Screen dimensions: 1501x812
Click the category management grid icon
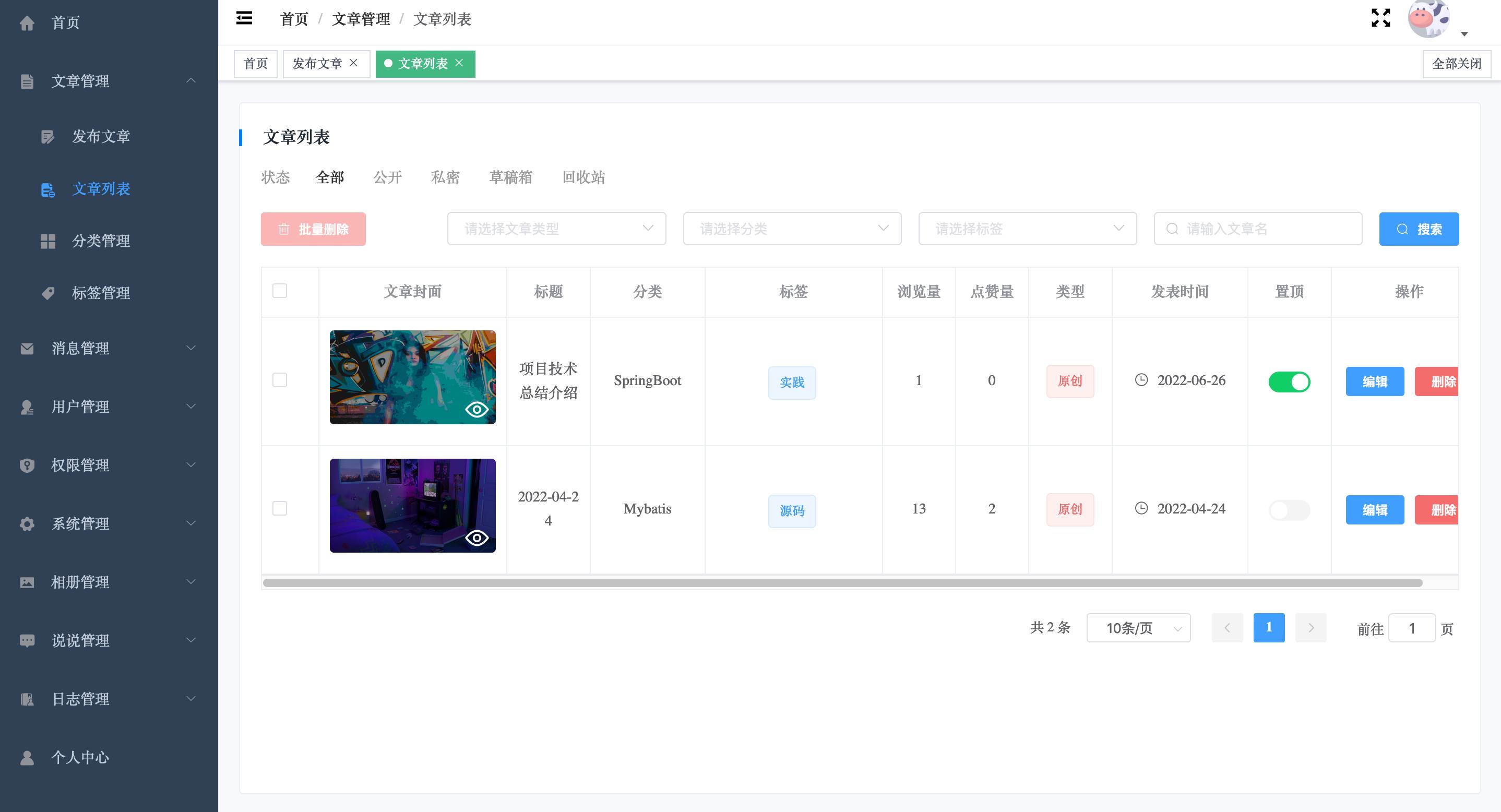coord(48,241)
